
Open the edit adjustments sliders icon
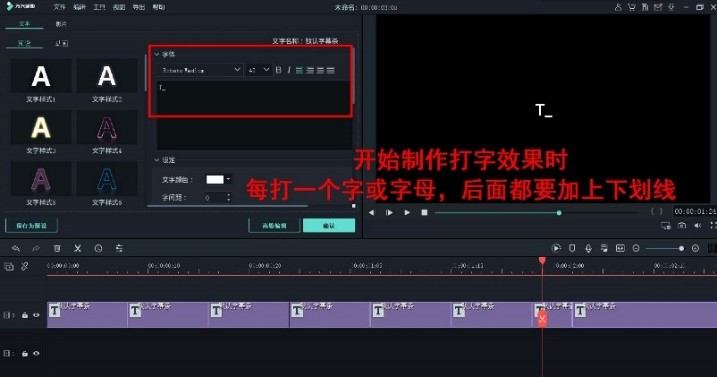[x=119, y=248]
